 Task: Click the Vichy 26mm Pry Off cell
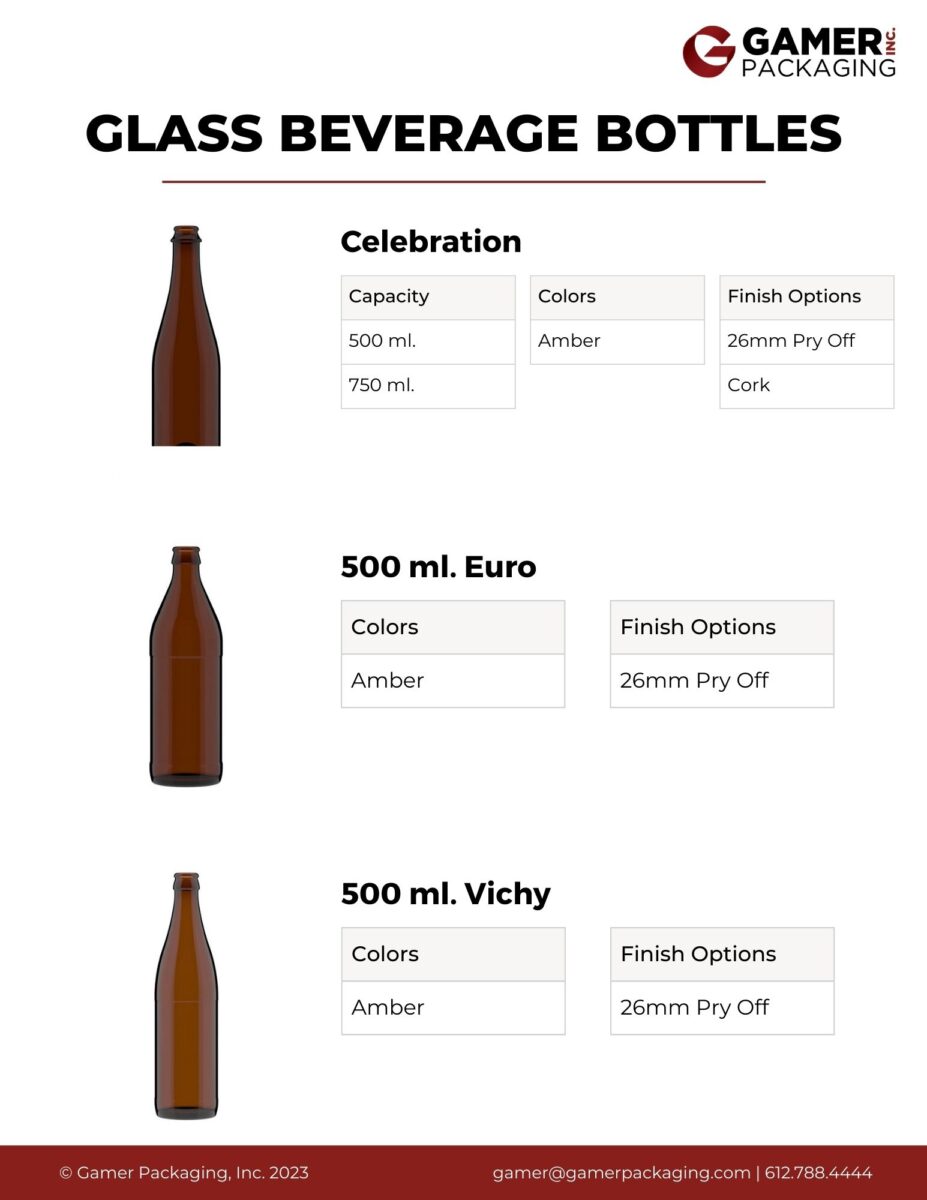(x=722, y=1008)
